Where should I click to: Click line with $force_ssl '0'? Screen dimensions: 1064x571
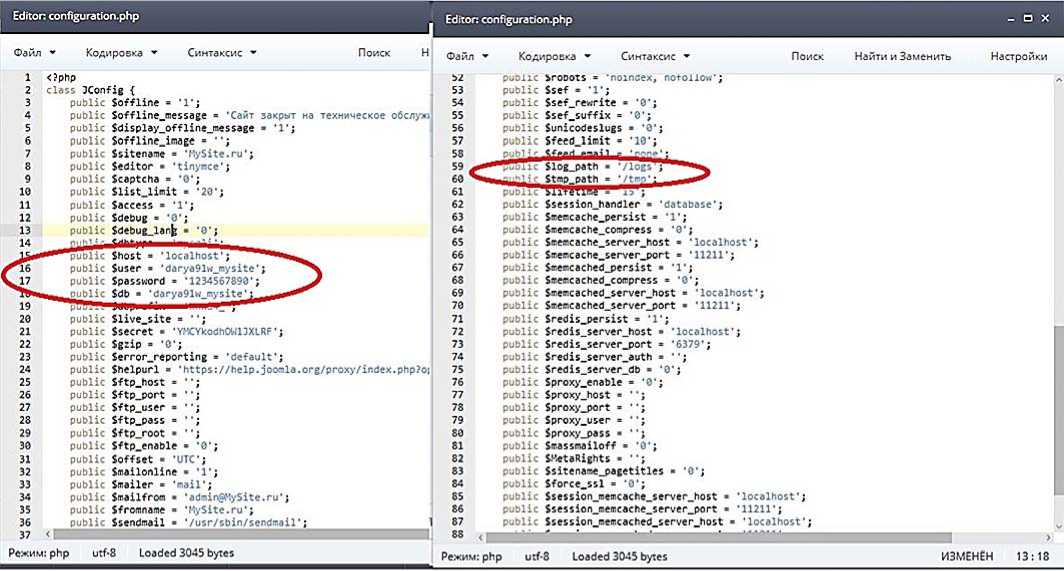pos(573,484)
